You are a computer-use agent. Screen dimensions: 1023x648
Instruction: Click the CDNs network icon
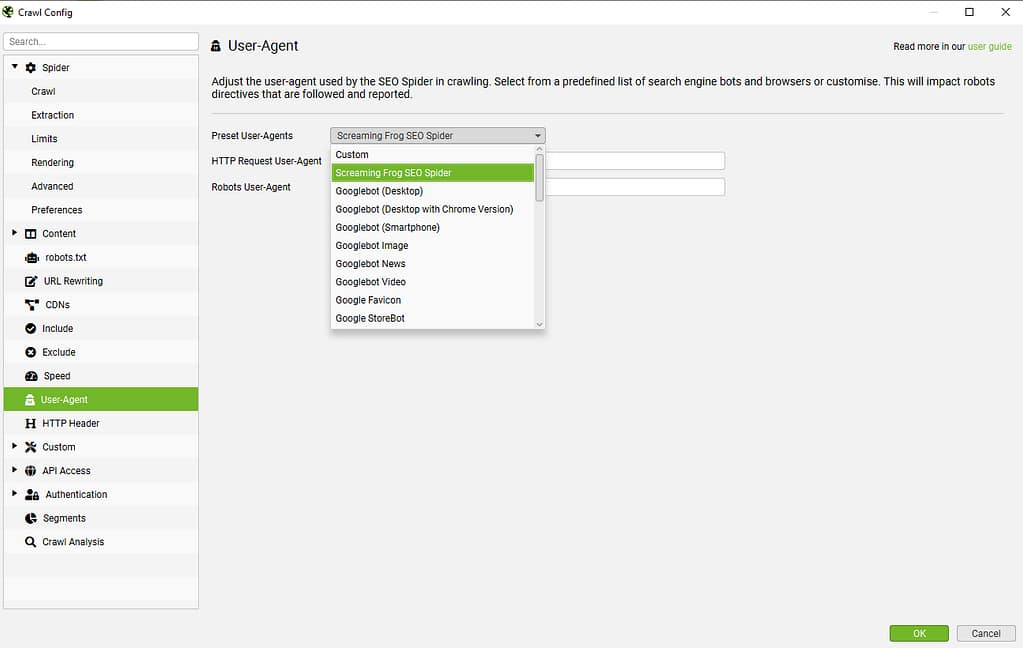coord(32,305)
